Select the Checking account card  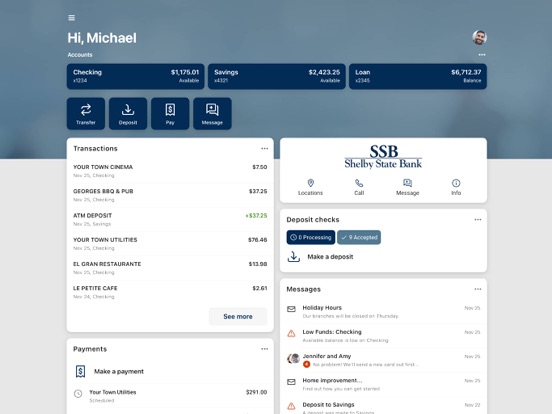pos(136,76)
